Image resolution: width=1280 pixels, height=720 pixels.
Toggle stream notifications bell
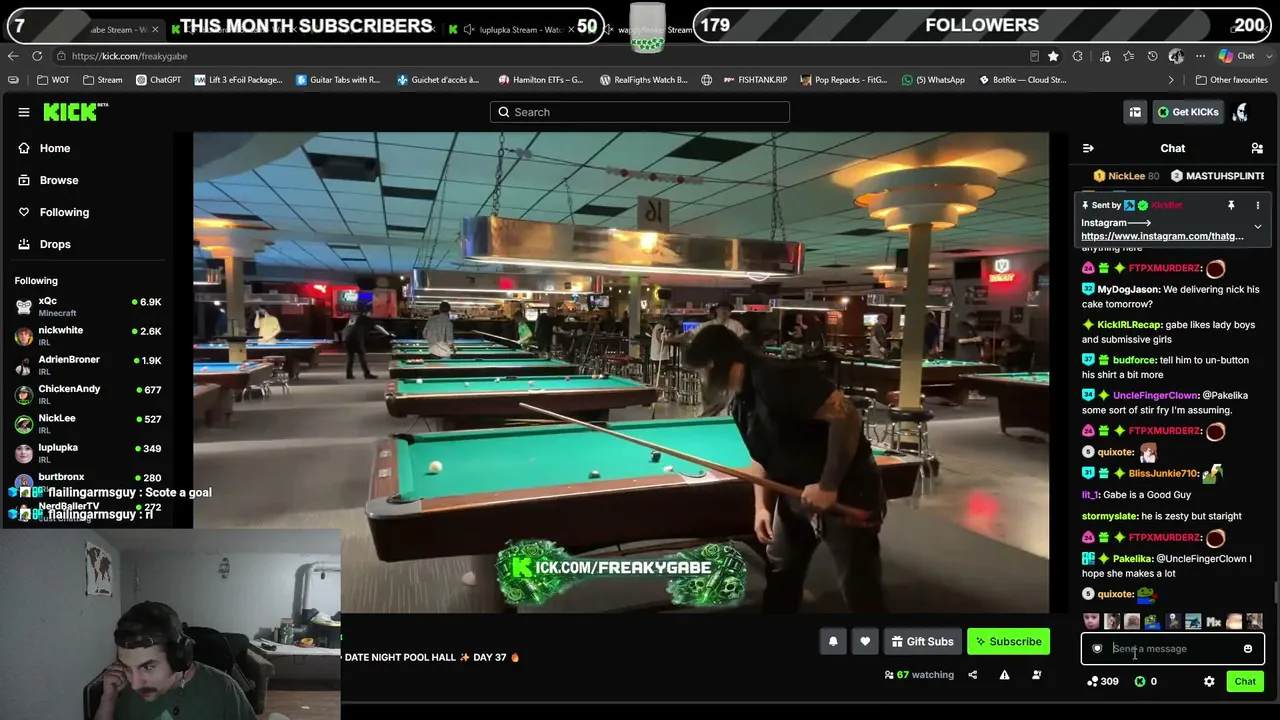pyautogui.click(x=833, y=642)
